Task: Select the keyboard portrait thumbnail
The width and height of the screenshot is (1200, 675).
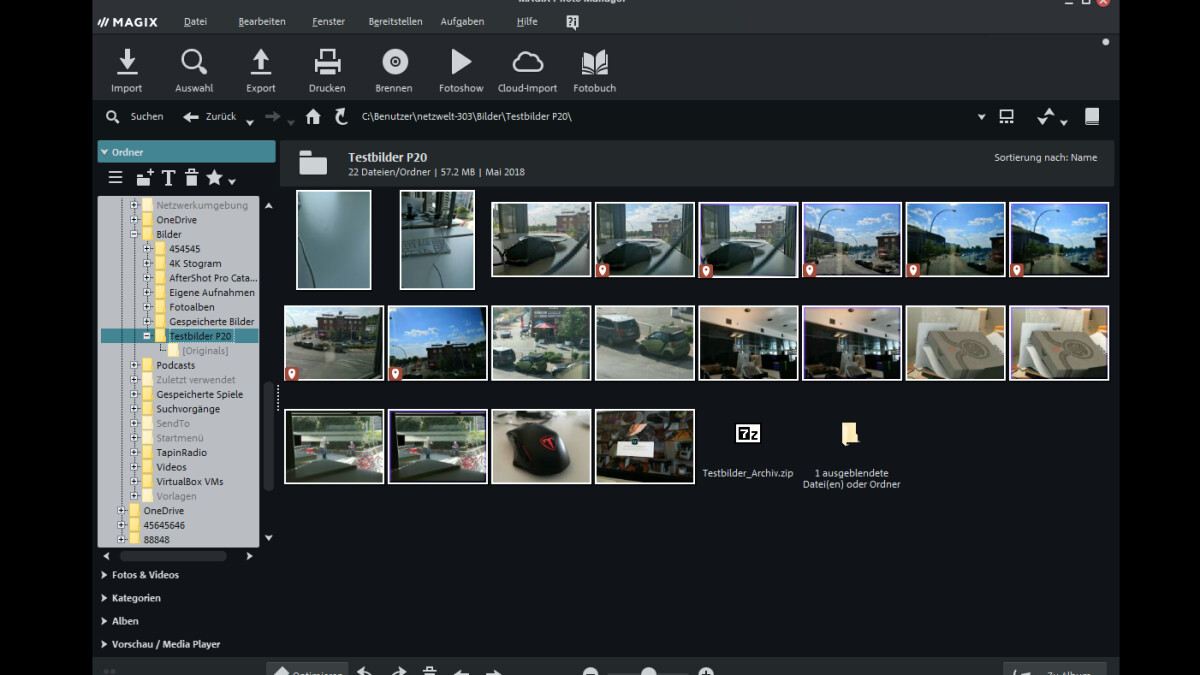Action: point(437,240)
